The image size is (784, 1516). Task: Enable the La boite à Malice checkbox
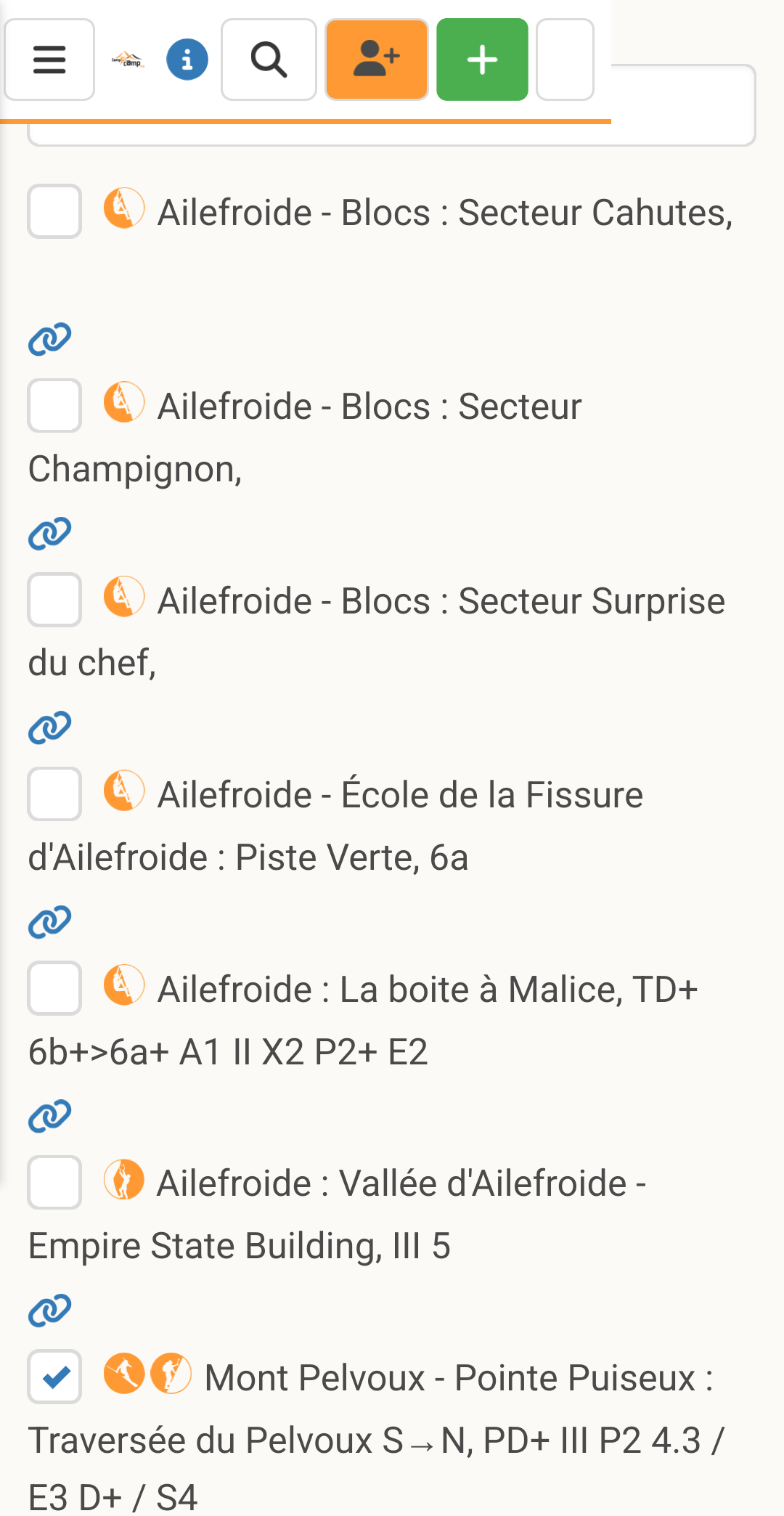point(54,988)
